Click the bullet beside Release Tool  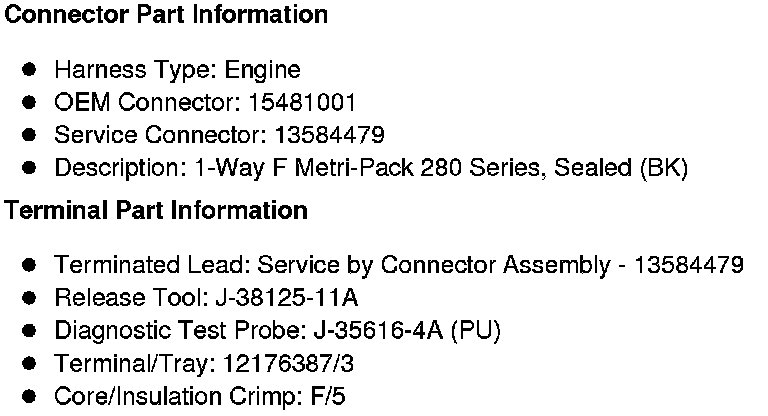pyautogui.click(x=29, y=297)
